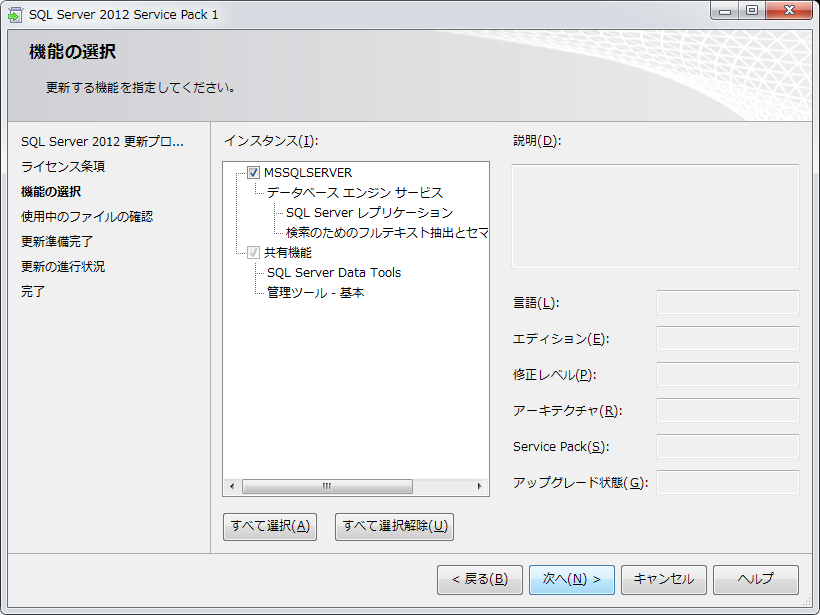Click the horizontal scrollbar right arrow

[479, 487]
